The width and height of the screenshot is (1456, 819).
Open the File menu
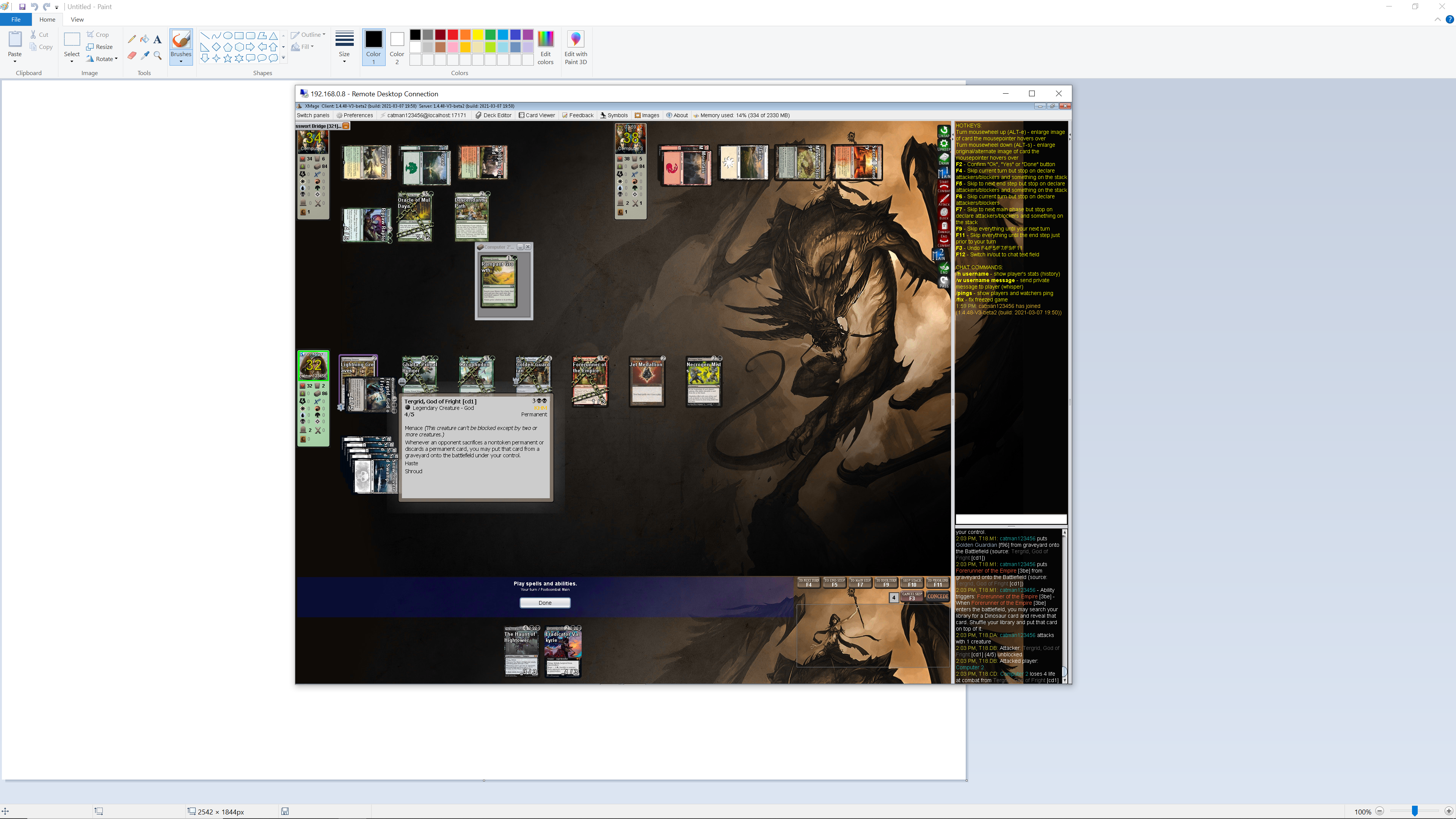(16, 19)
